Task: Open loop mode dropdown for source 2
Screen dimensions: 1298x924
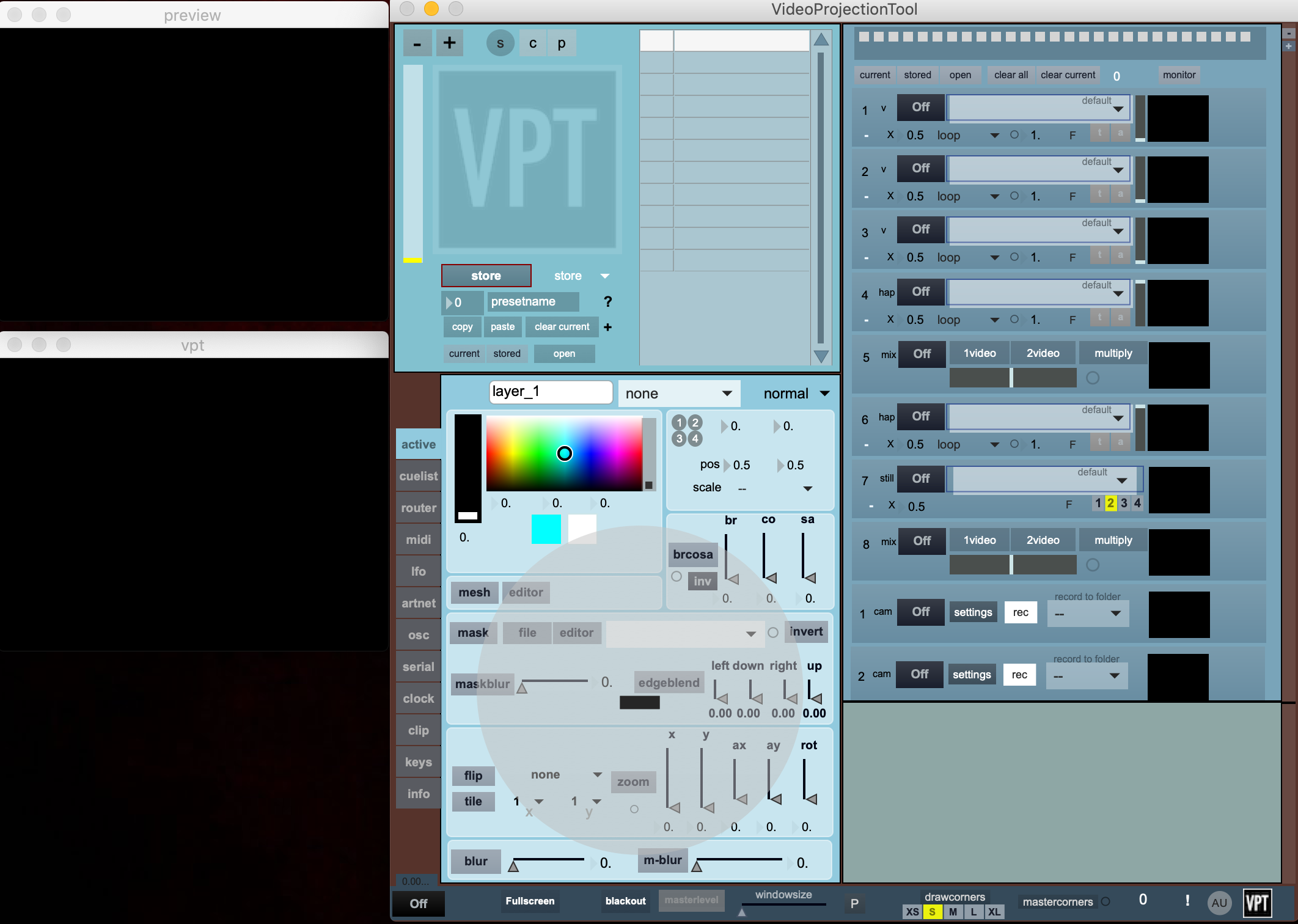Action: [968, 196]
